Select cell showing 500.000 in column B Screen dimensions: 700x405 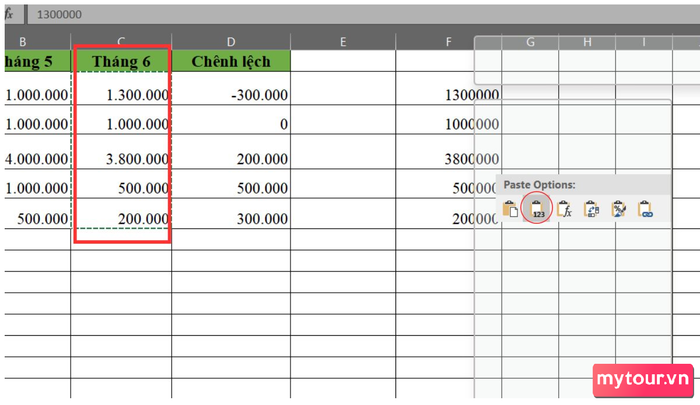[38, 214]
